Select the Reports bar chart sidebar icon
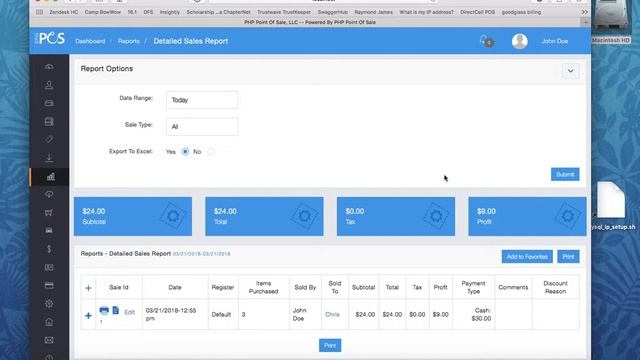 [50, 176]
